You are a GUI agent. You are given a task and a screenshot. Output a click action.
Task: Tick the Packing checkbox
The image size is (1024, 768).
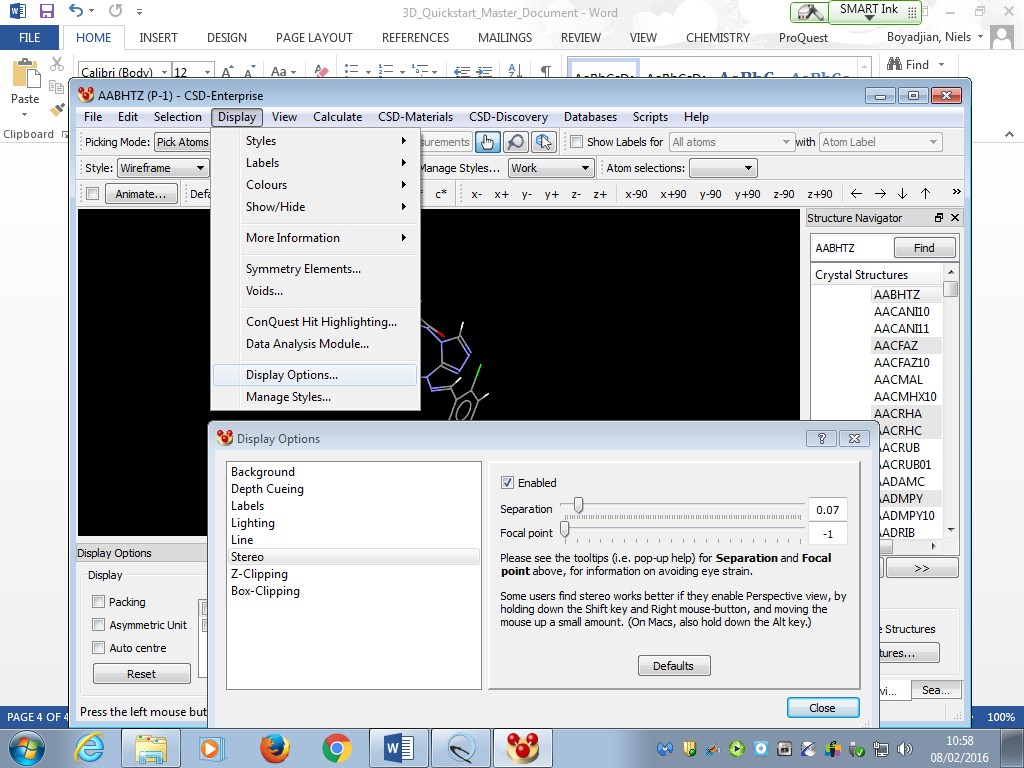[x=99, y=601]
